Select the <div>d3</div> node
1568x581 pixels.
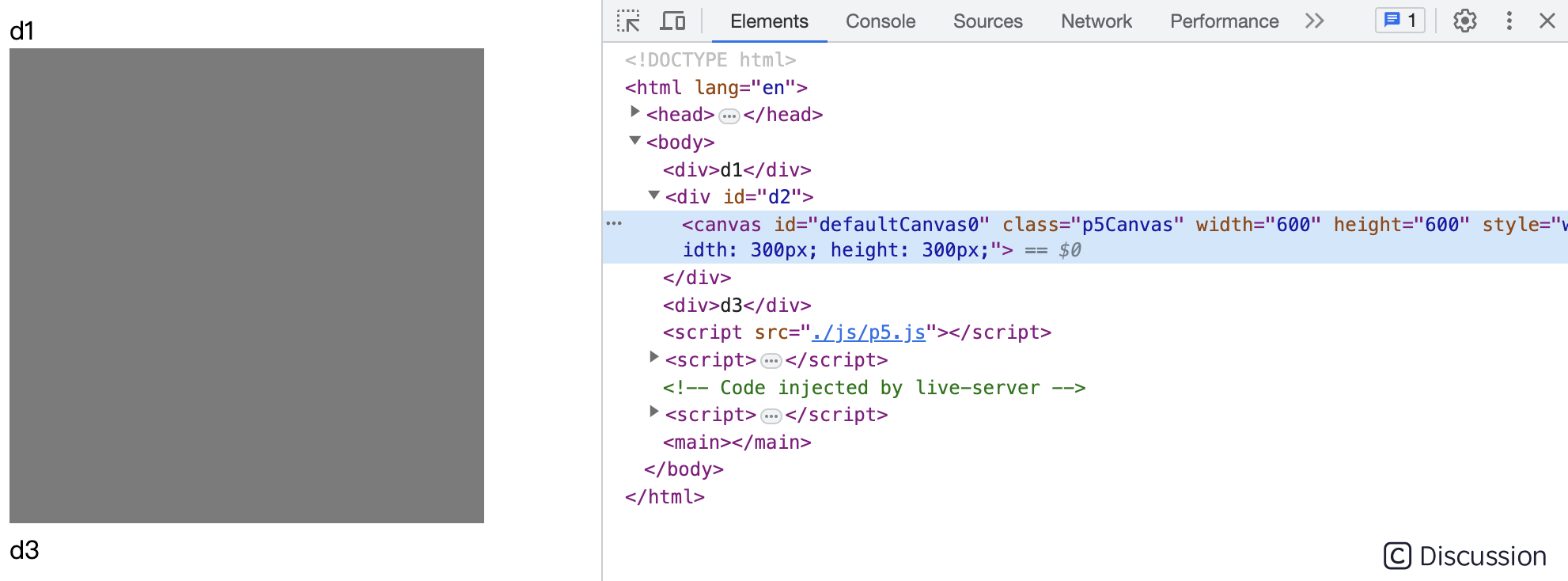pos(737,306)
